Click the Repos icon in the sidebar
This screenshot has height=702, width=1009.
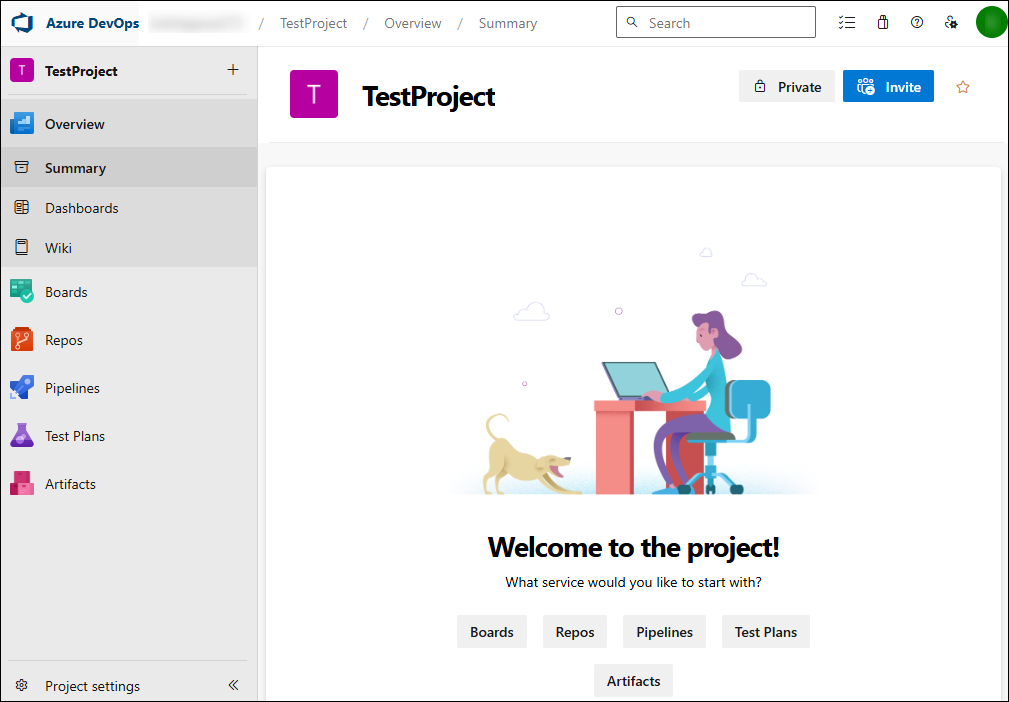tap(22, 340)
